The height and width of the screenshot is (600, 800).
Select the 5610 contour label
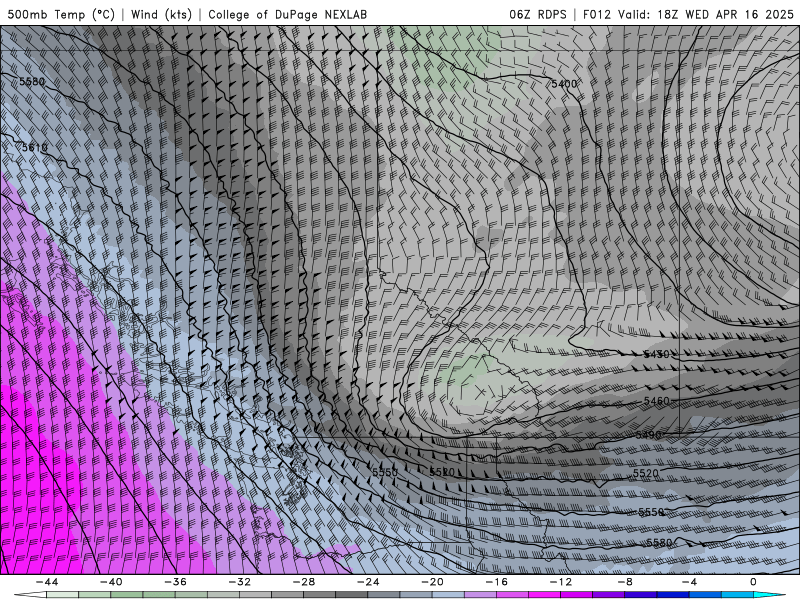point(34,147)
